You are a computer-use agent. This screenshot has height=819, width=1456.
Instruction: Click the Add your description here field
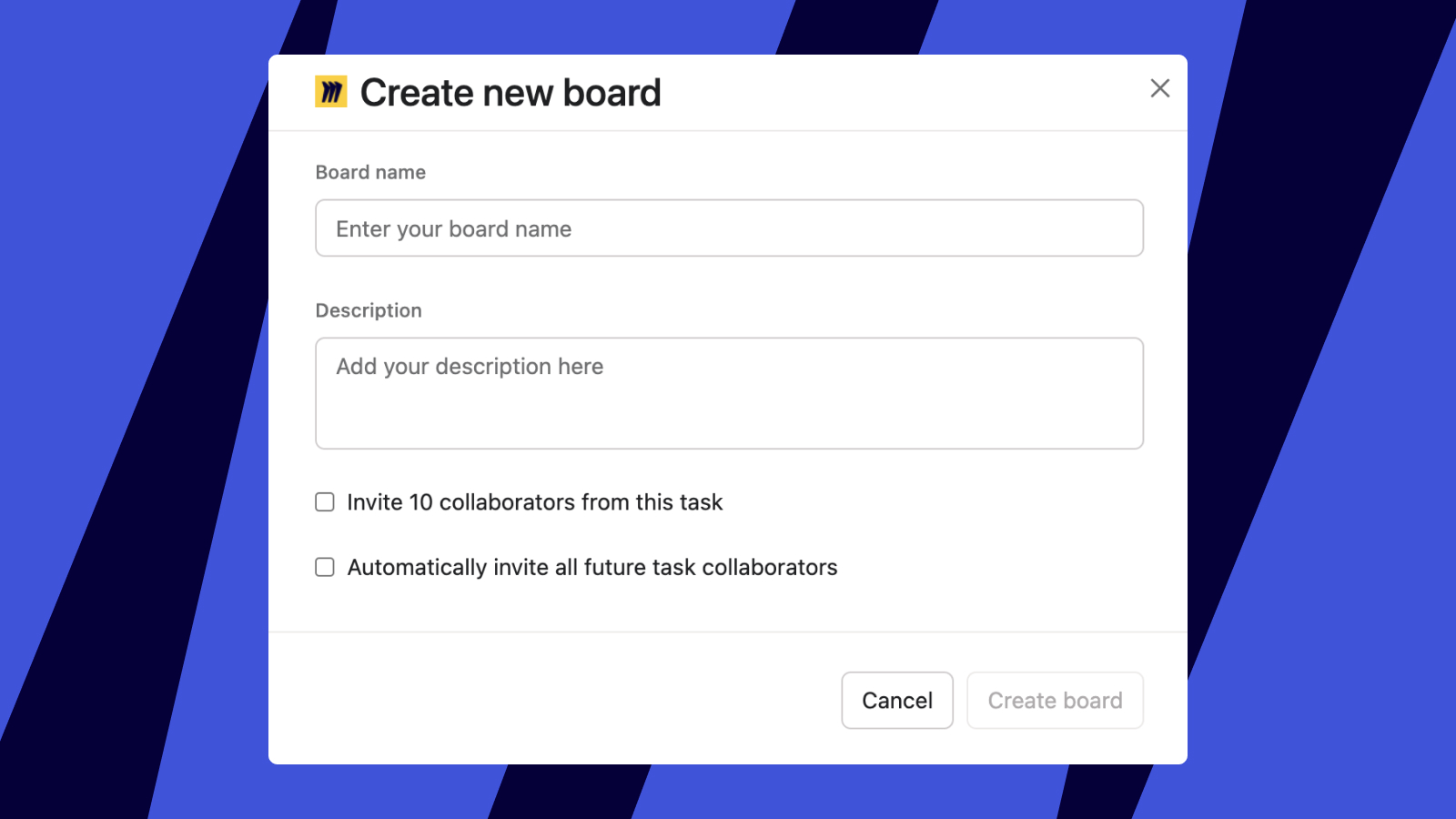point(728,393)
